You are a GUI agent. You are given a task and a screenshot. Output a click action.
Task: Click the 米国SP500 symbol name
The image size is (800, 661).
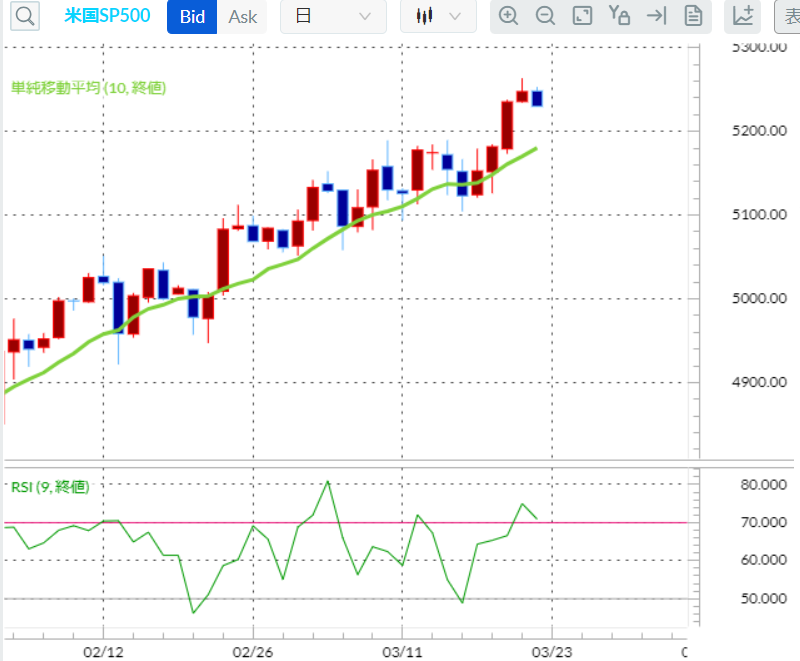pos(106,16)
